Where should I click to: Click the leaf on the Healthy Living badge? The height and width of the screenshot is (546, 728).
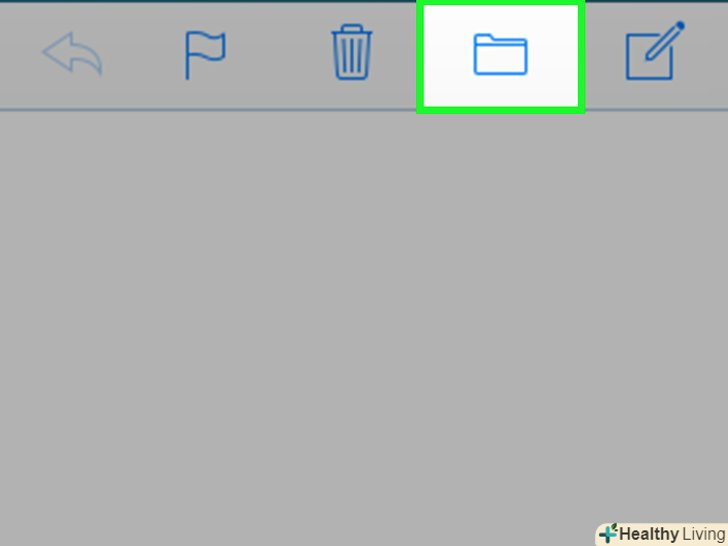[x=614, y=527]
